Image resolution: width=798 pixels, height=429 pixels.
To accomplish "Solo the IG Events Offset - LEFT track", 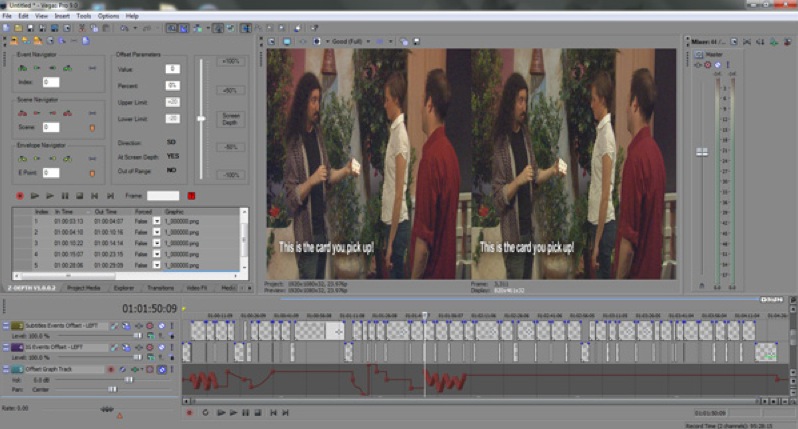I will coord(161,347).
